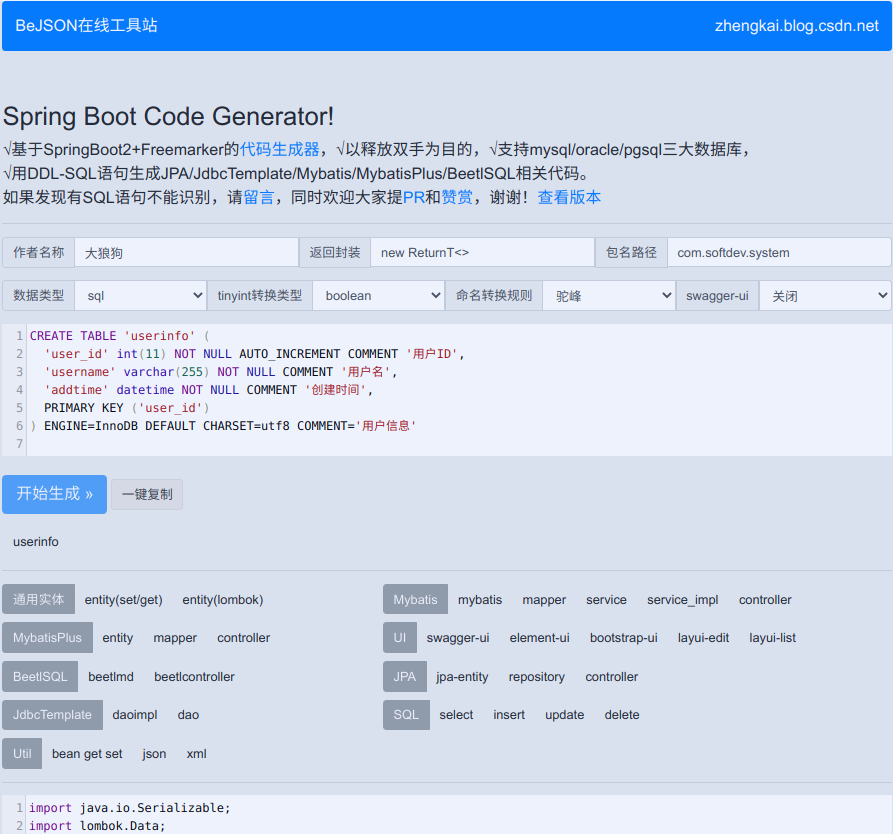Open the 数据类型 sql dropdown

click(x=141, y=296)
